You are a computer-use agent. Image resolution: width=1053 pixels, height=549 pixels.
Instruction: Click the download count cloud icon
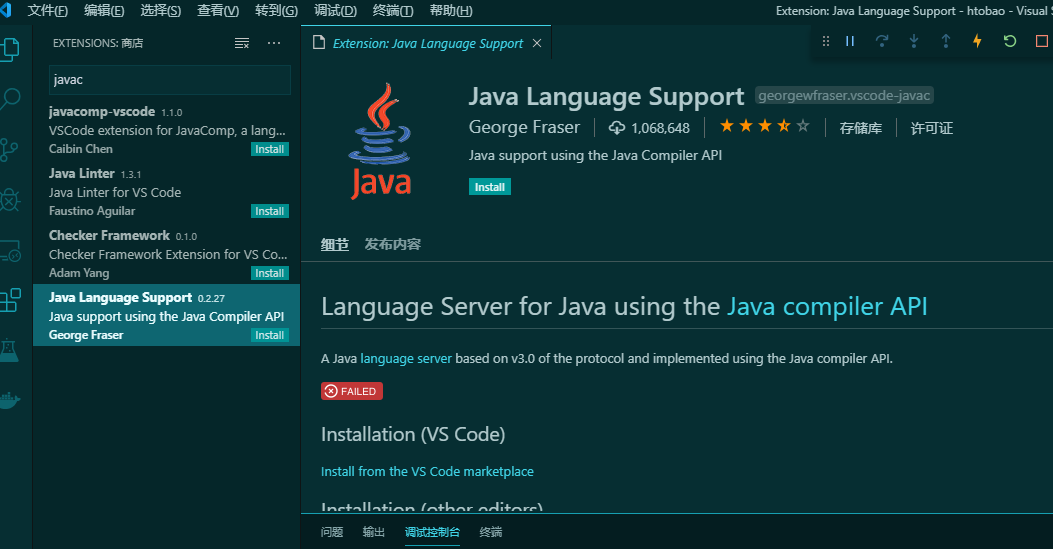click(x=616, y=128)
